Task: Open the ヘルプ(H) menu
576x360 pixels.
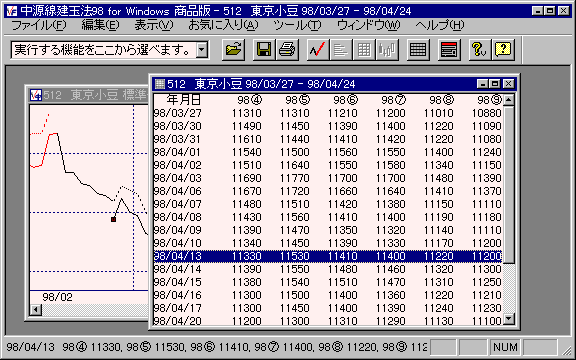Action: point(440,25)
